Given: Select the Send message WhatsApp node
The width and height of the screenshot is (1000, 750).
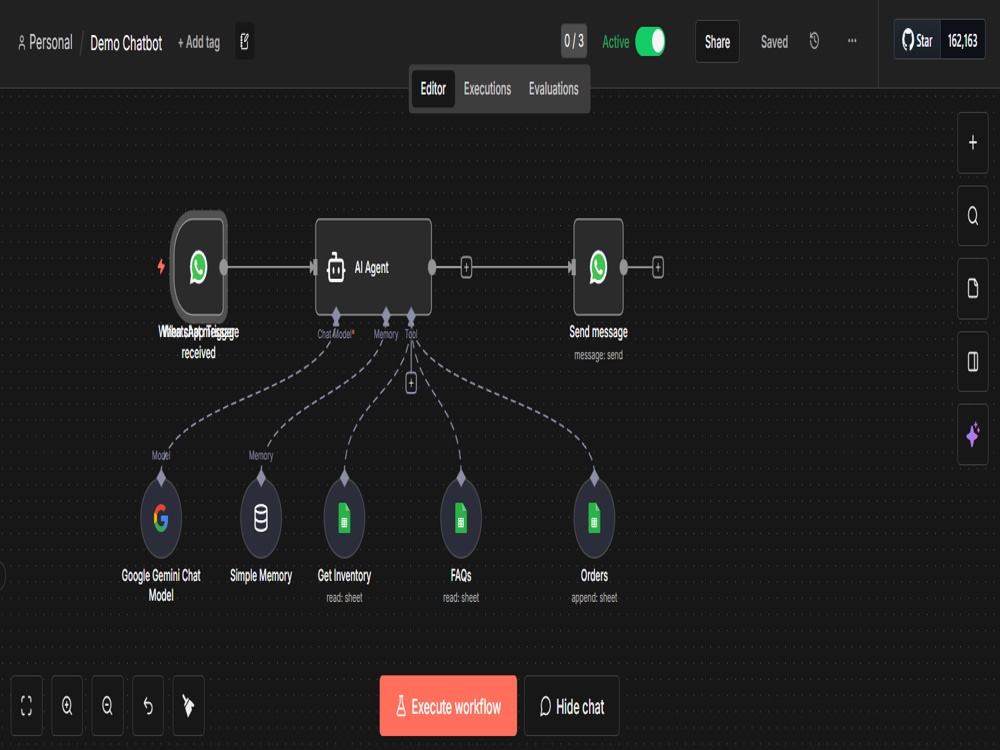Looking at the screenshot, I should tap(598, 267).
